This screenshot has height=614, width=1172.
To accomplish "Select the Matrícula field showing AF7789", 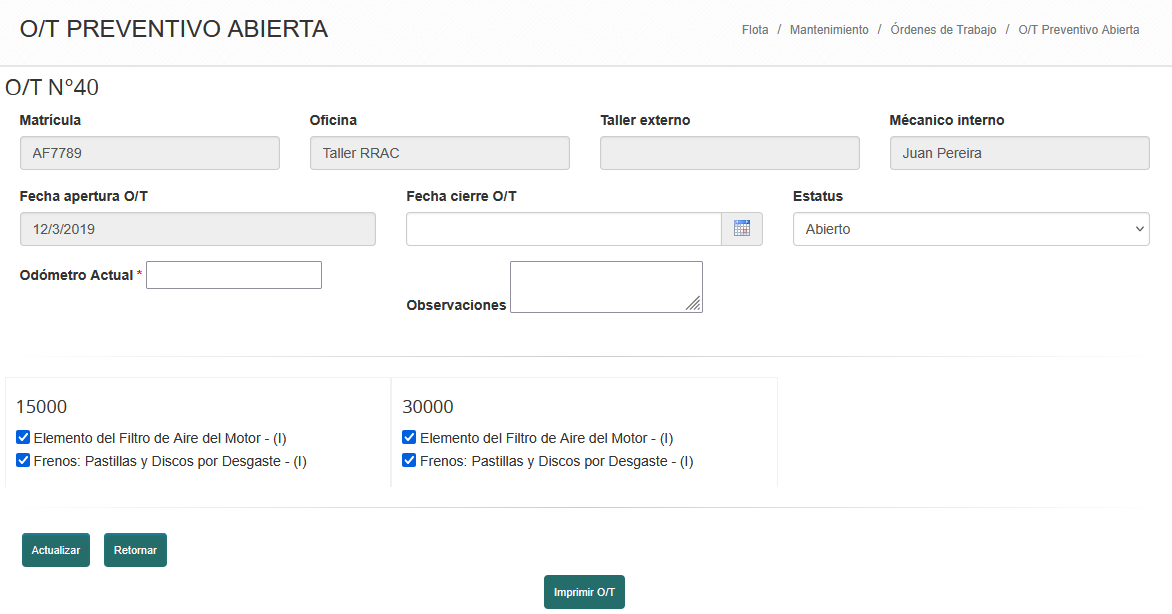I will point(150,153).
